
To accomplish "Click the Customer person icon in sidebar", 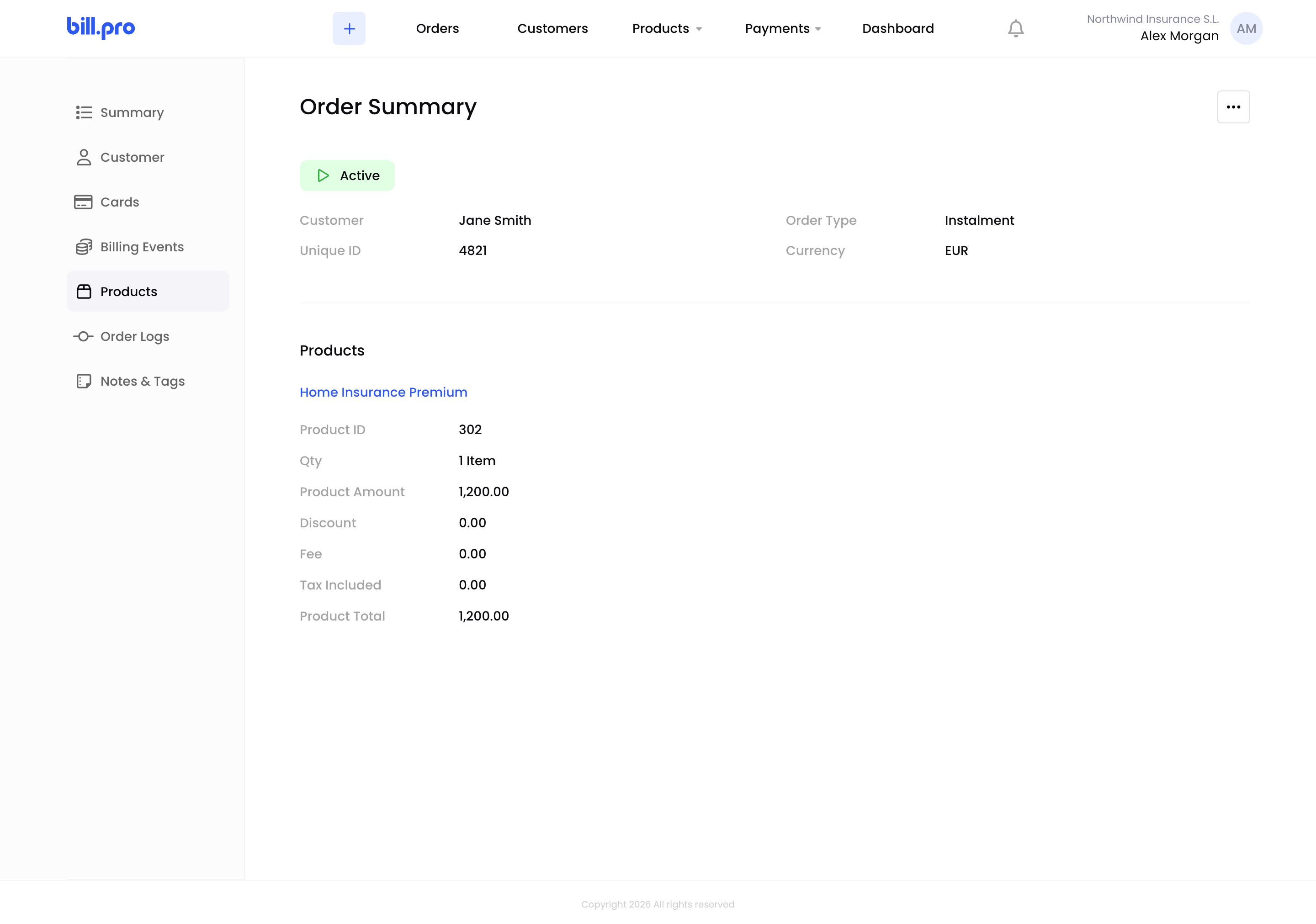I will pyautogui.click(x=84, y=157).
